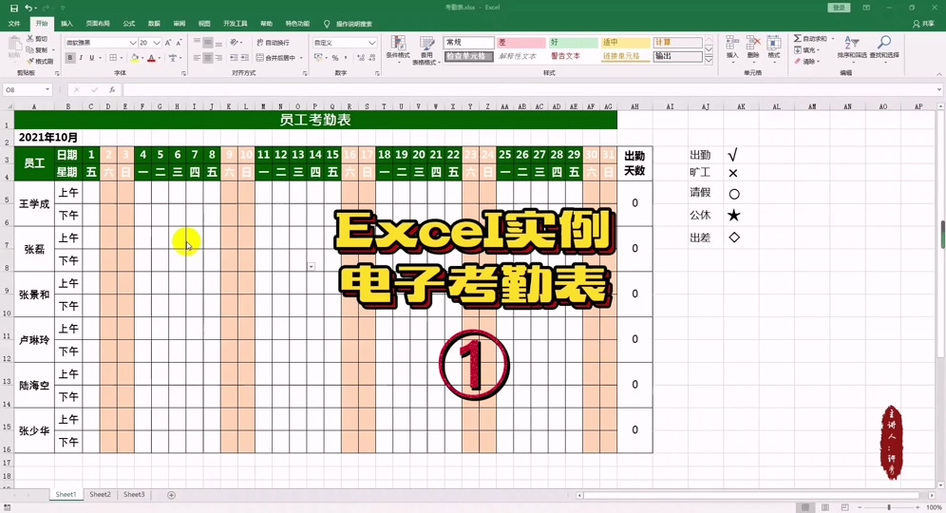Click the Save icon in quick access toolbar

click(x=14, y=8)
